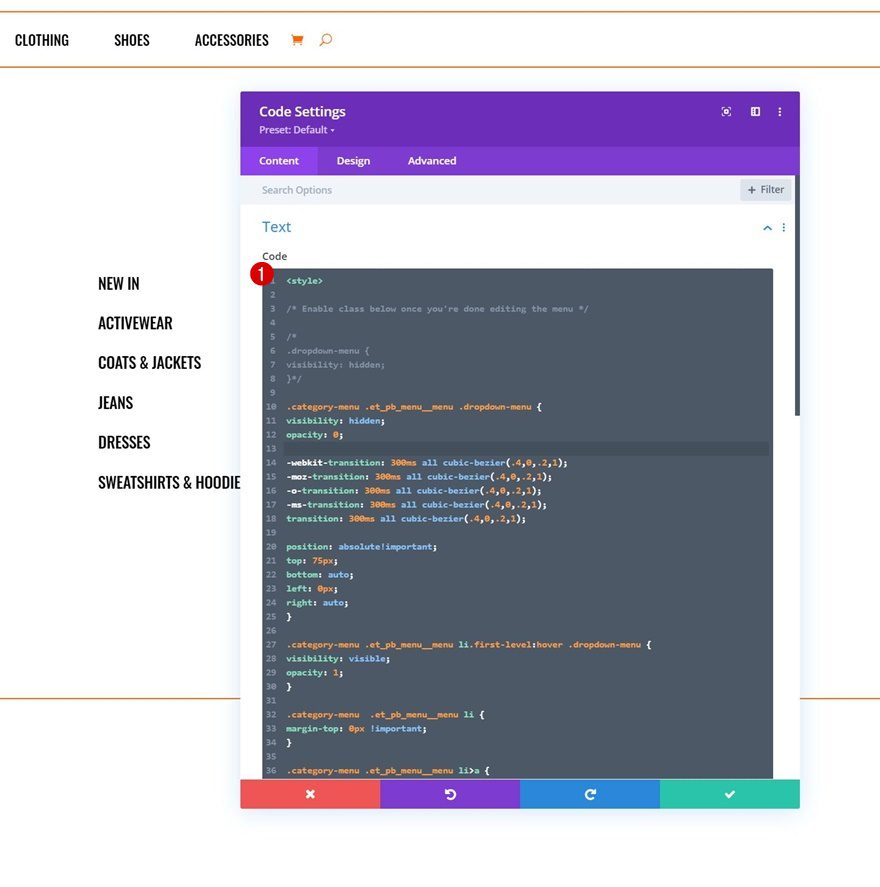Redo changes with the blue redo icon
880x887 pixels.
tap(589, 793)
